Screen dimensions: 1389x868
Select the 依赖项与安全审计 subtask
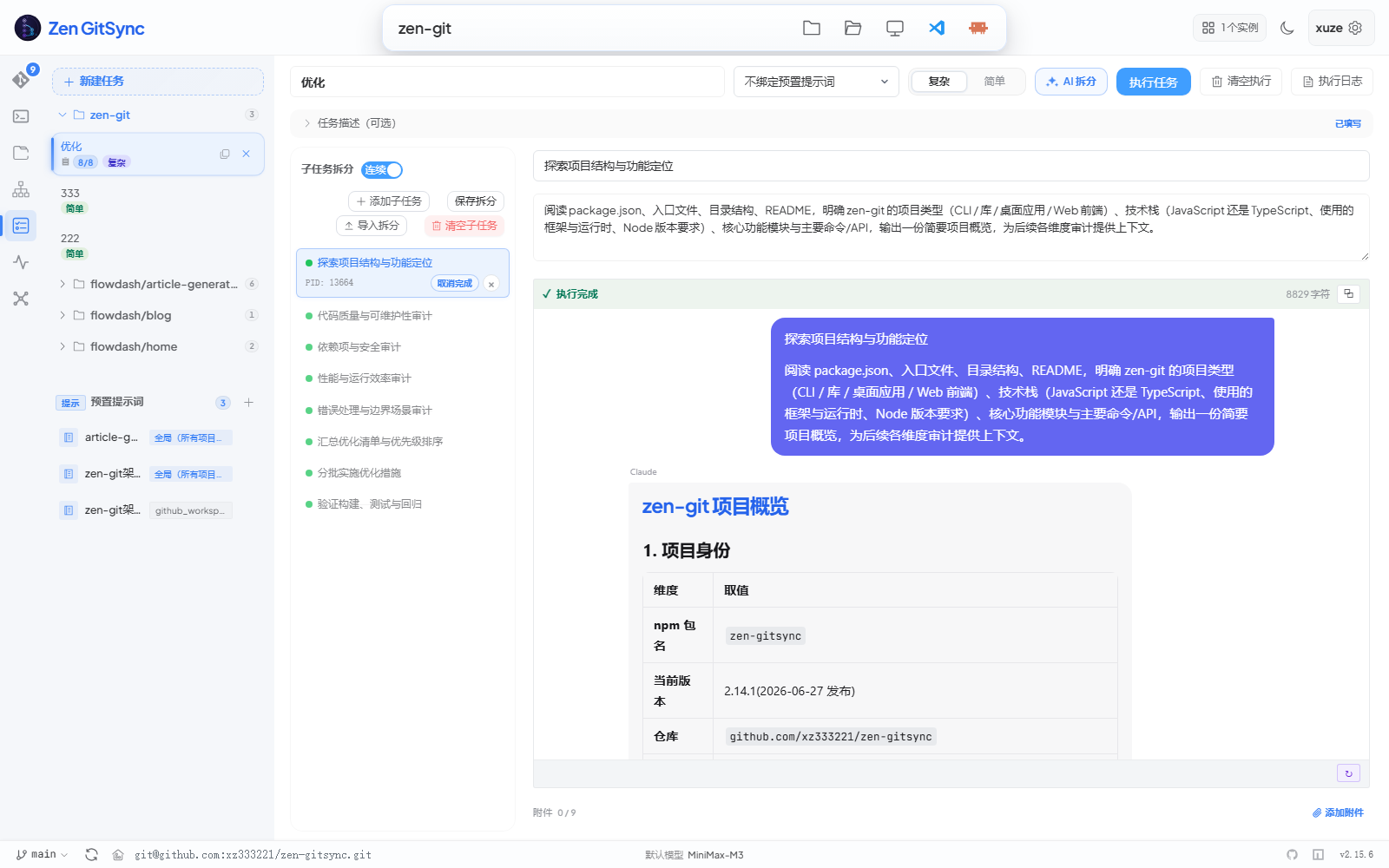(x=403, y=347)
